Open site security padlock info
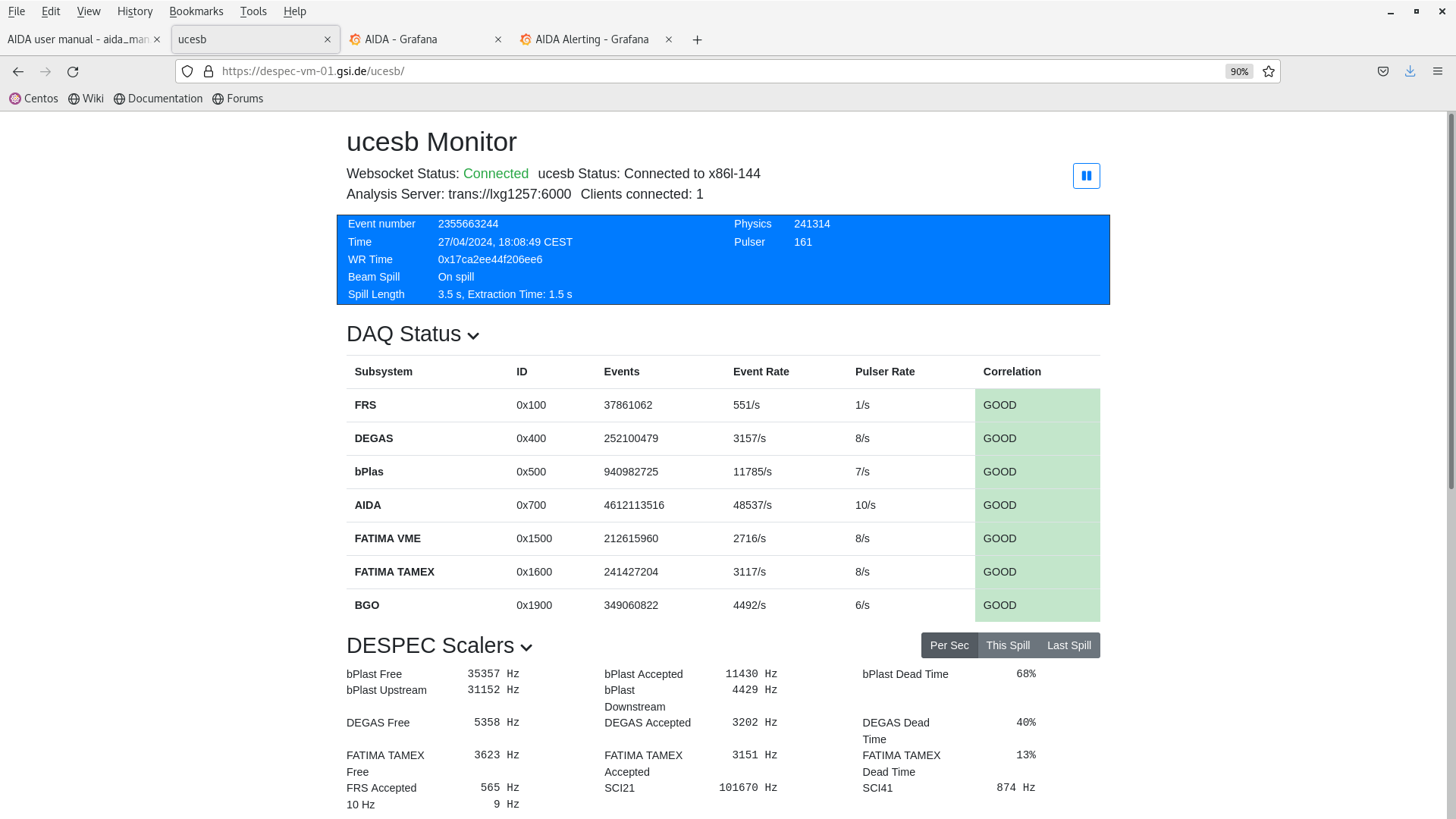 (x=209, y=71)
